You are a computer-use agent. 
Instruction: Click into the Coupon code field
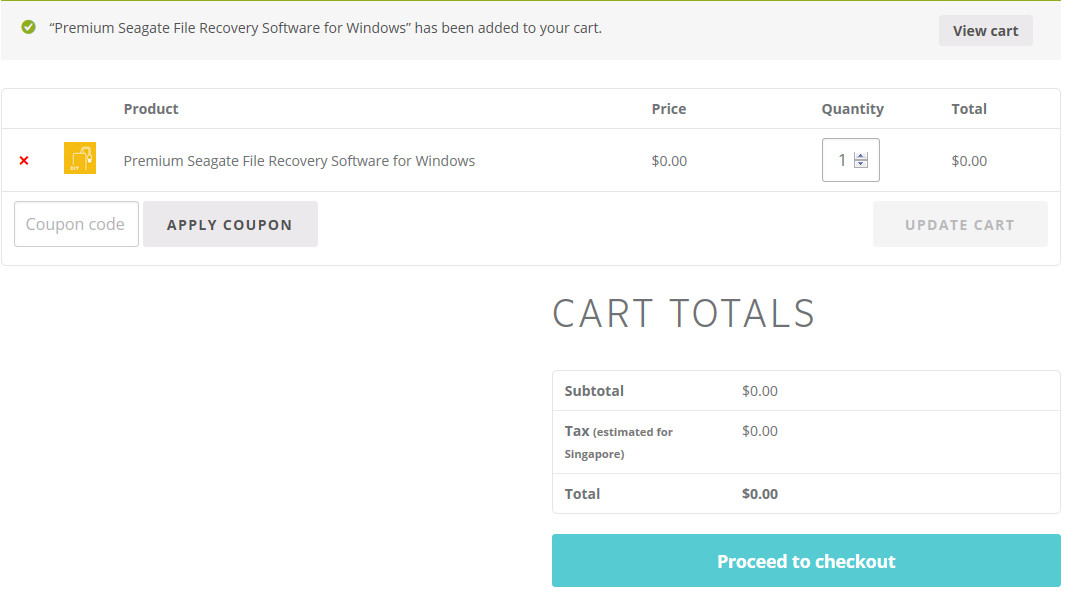tap(76, 224)
